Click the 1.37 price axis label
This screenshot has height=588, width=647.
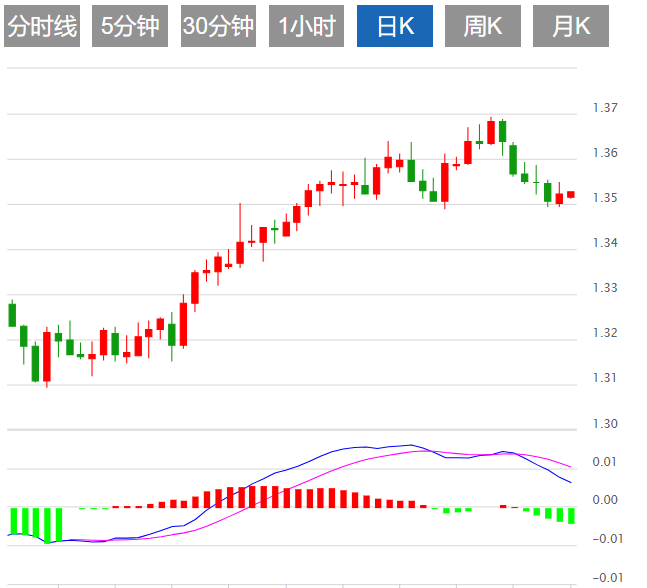(x=605, y=108)
